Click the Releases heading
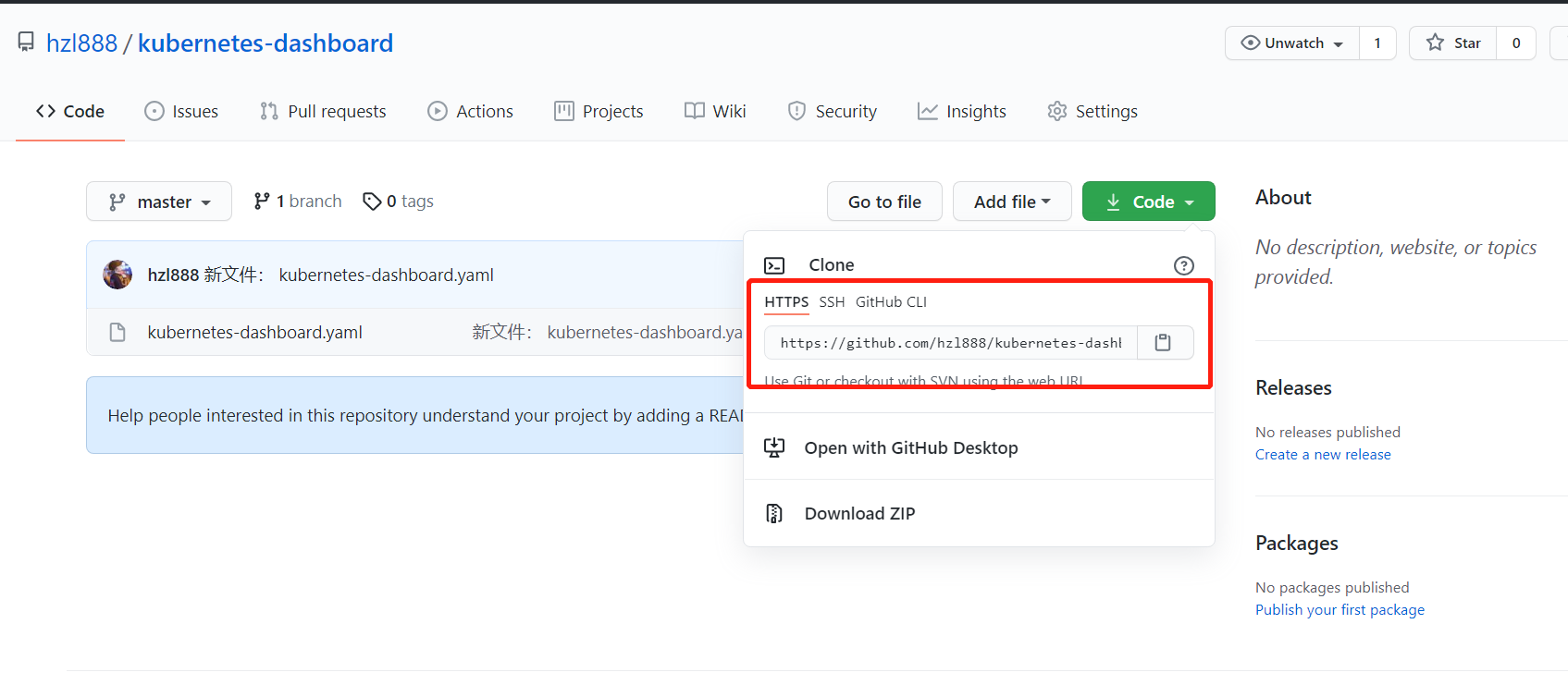The height and width of the screenshot is (685, 1568). click(x=1293, y=387)
